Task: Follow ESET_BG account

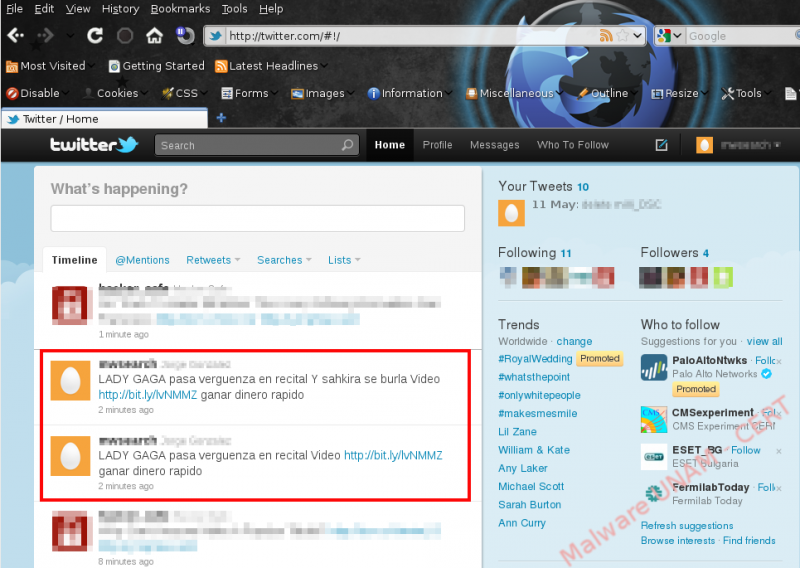Action: (x=745, y=450)
